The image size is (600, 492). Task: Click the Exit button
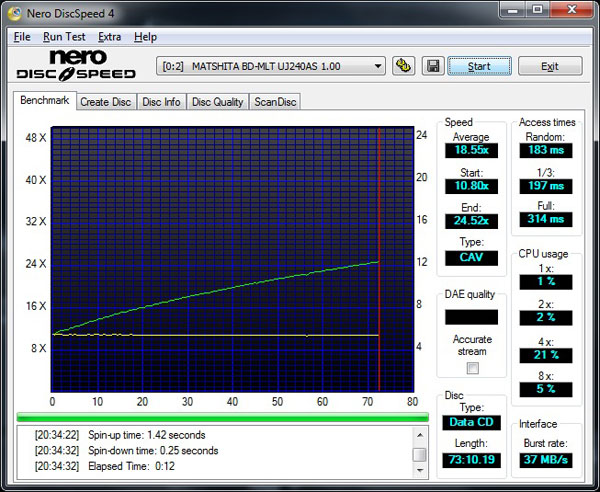coord(549,66)
